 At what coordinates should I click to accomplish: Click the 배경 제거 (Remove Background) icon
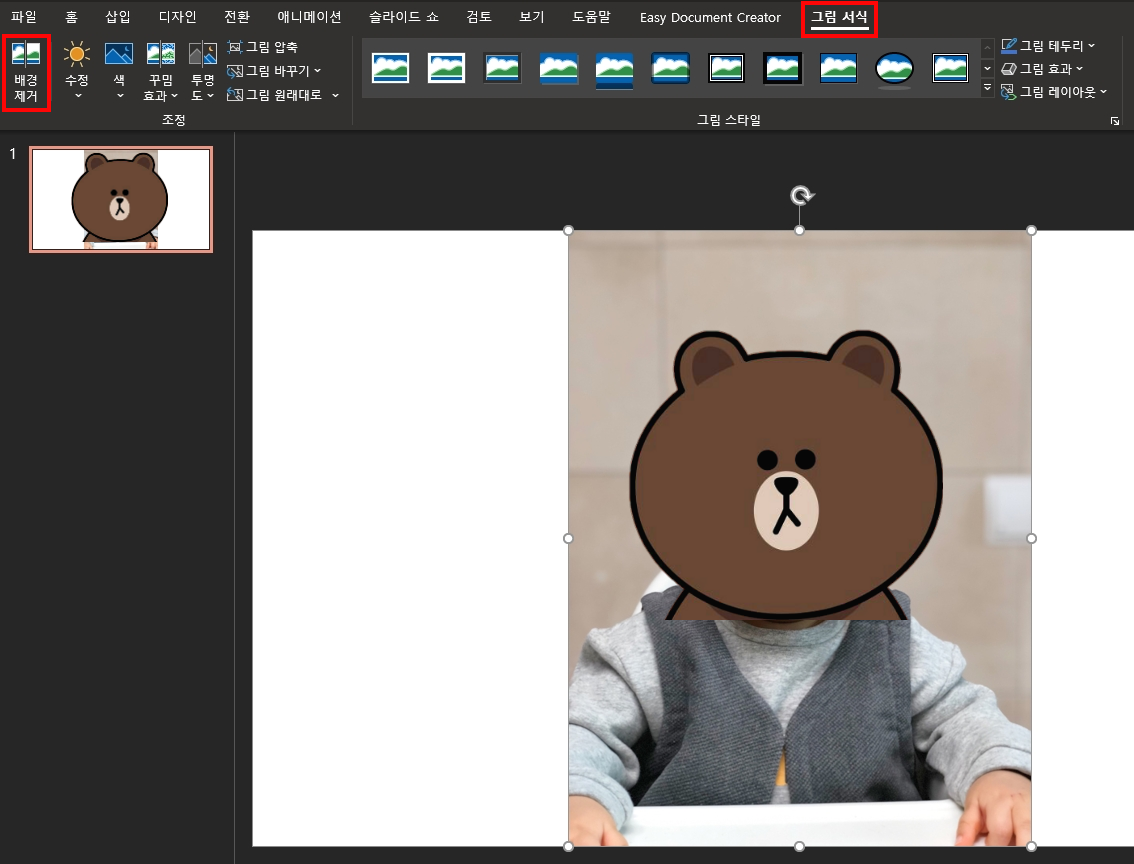(x=26, y=72)
